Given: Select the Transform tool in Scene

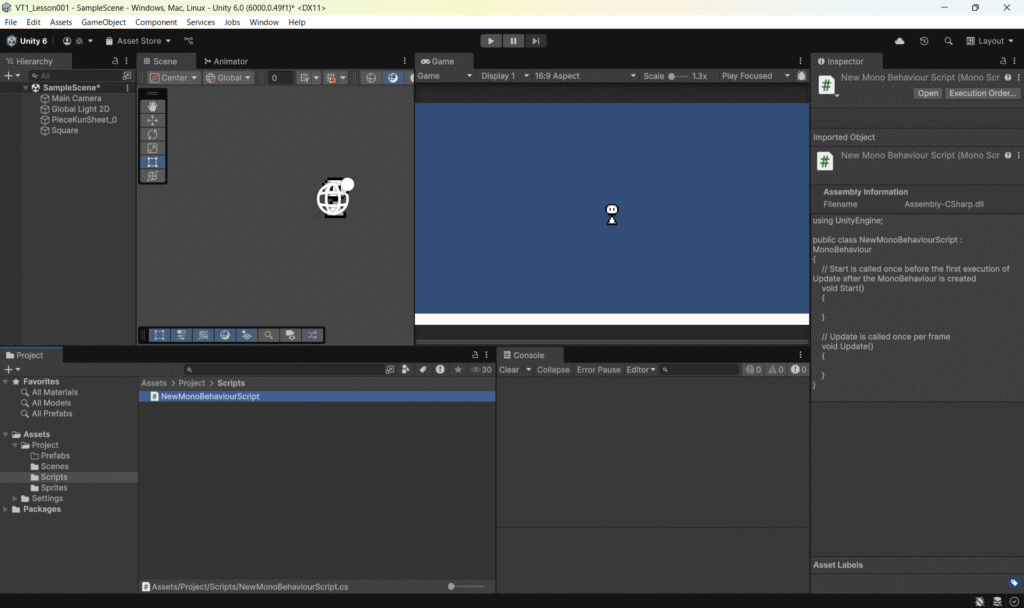Looking at the screenshot, I should [152, 176].
